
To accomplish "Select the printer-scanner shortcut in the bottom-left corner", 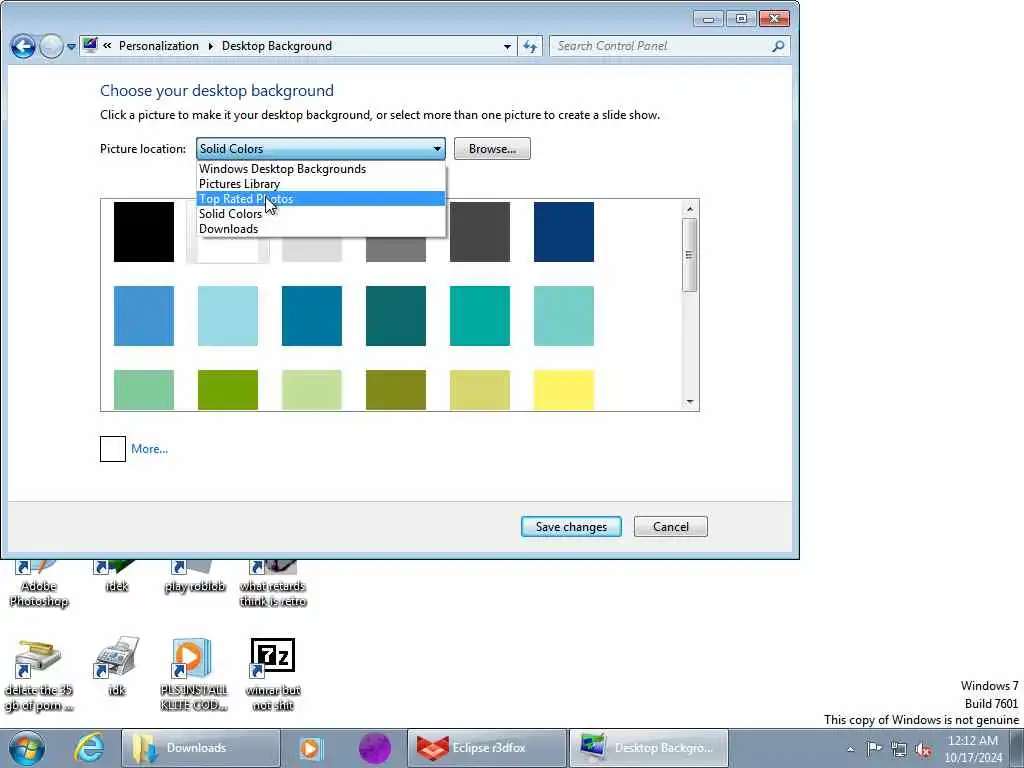I will (39, 675).
